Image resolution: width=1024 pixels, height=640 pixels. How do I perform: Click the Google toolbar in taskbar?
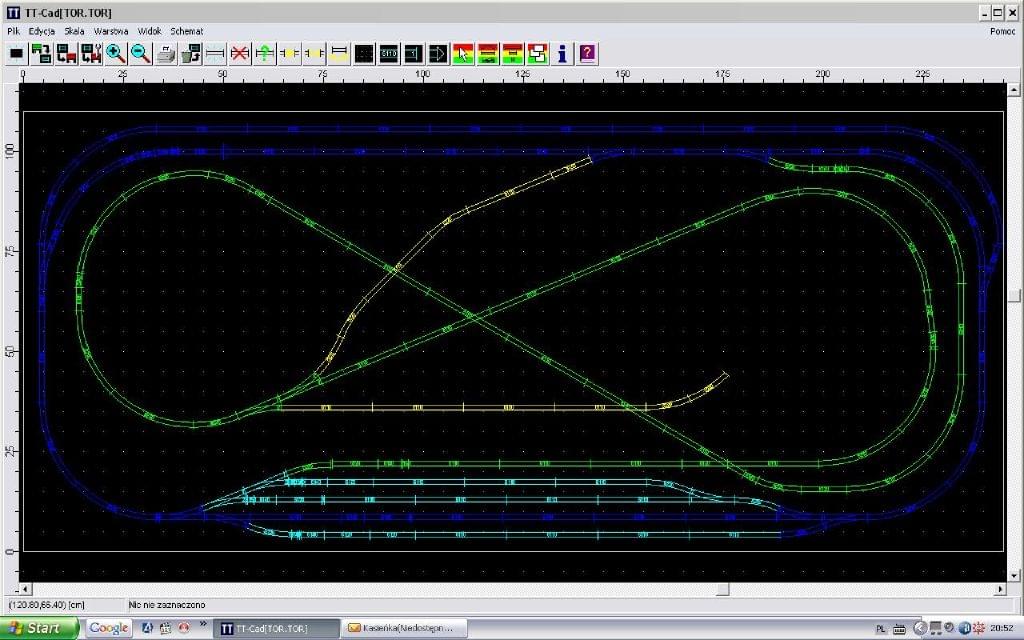coord(108,628)
